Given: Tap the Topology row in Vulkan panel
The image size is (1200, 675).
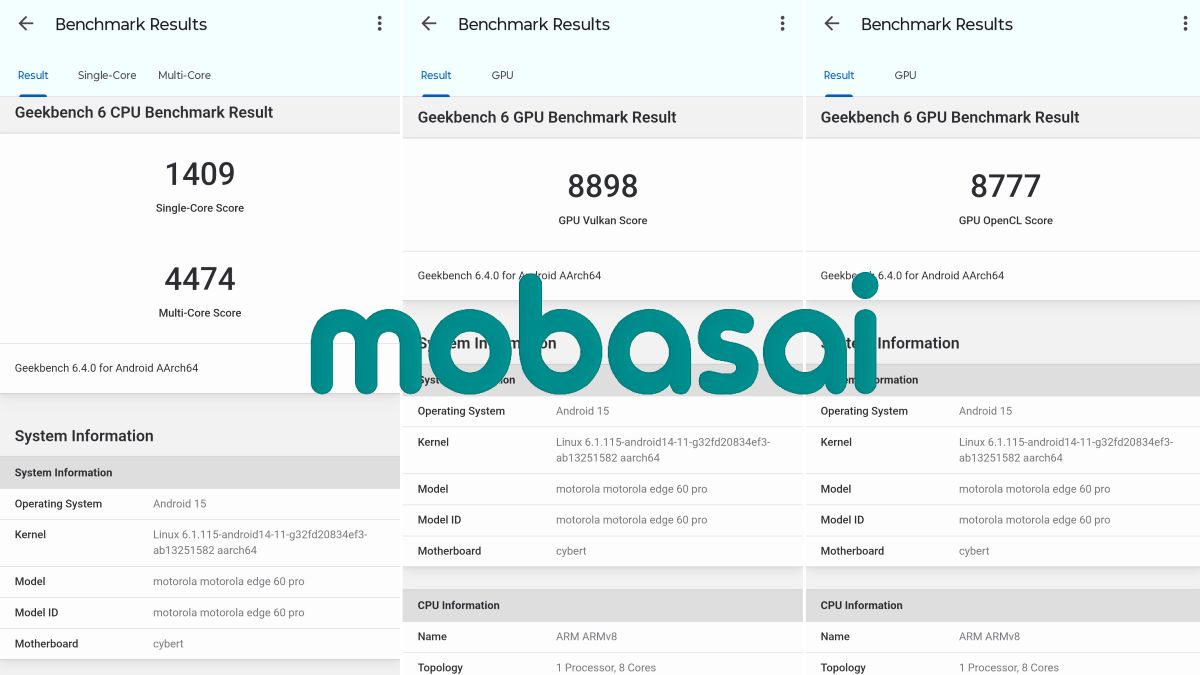Looking at the screenshot, I should (602, 667).
